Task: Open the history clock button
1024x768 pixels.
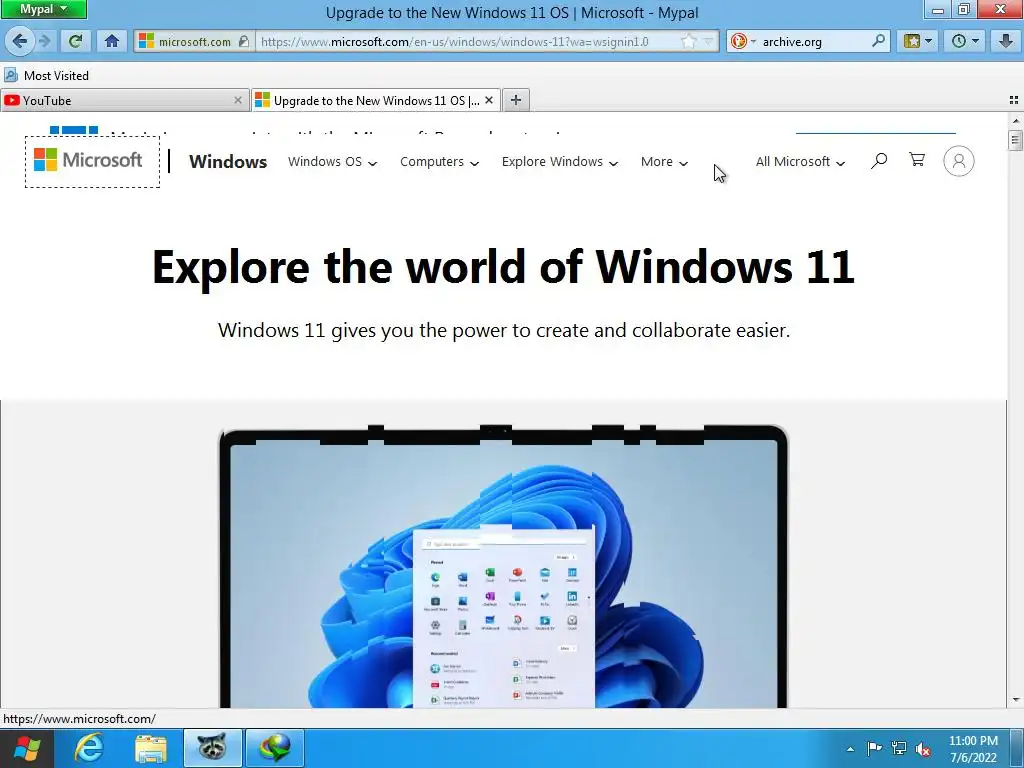Action: pos(965,41)
